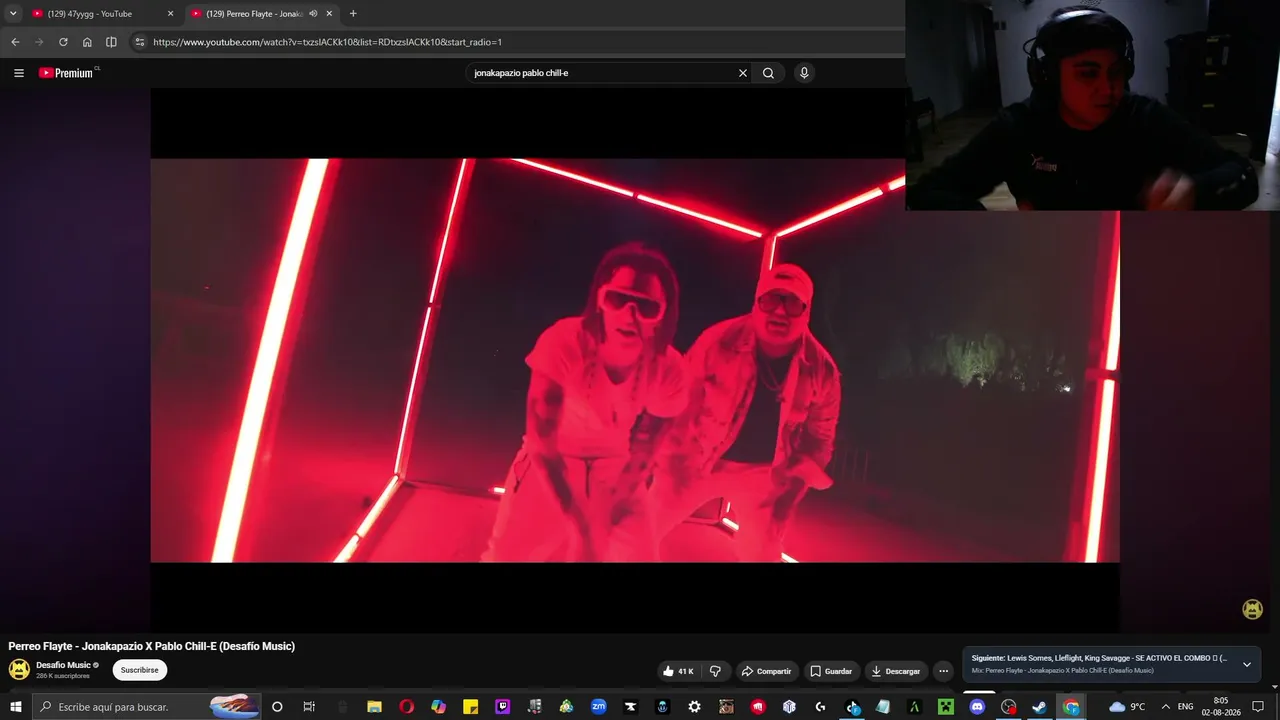Select the Perreo Flayte browser tab

(x=260, y=14)
